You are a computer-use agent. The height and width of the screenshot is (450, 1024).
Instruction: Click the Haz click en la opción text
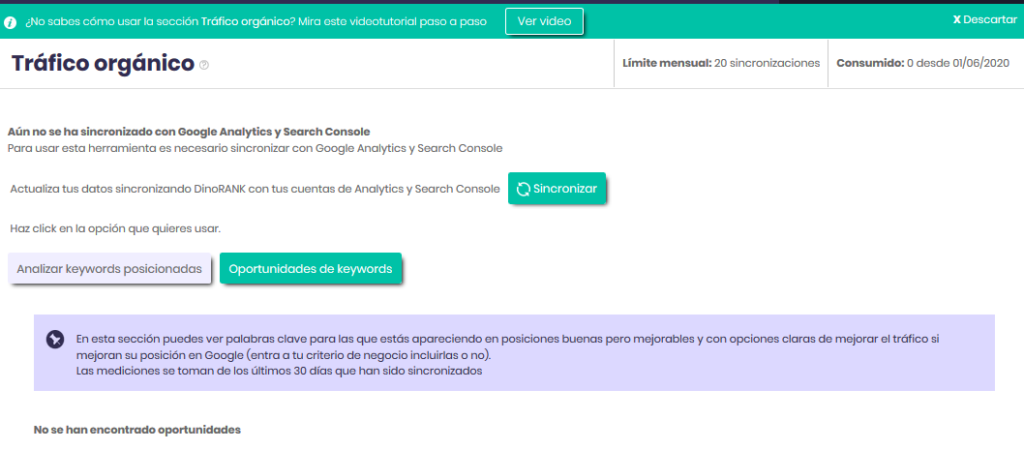114,228
